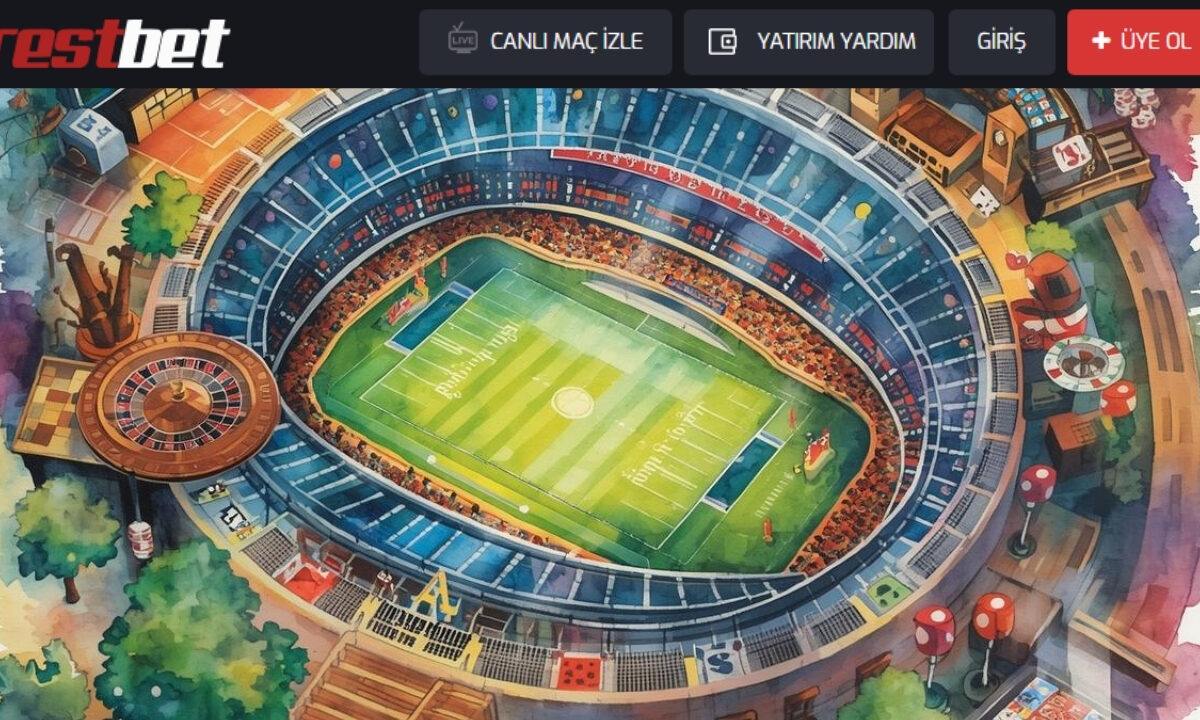The height and width of the screenshot is (720, 1200).
Task: Click the large red-white poker chip
Action: tap(1084, 364)
